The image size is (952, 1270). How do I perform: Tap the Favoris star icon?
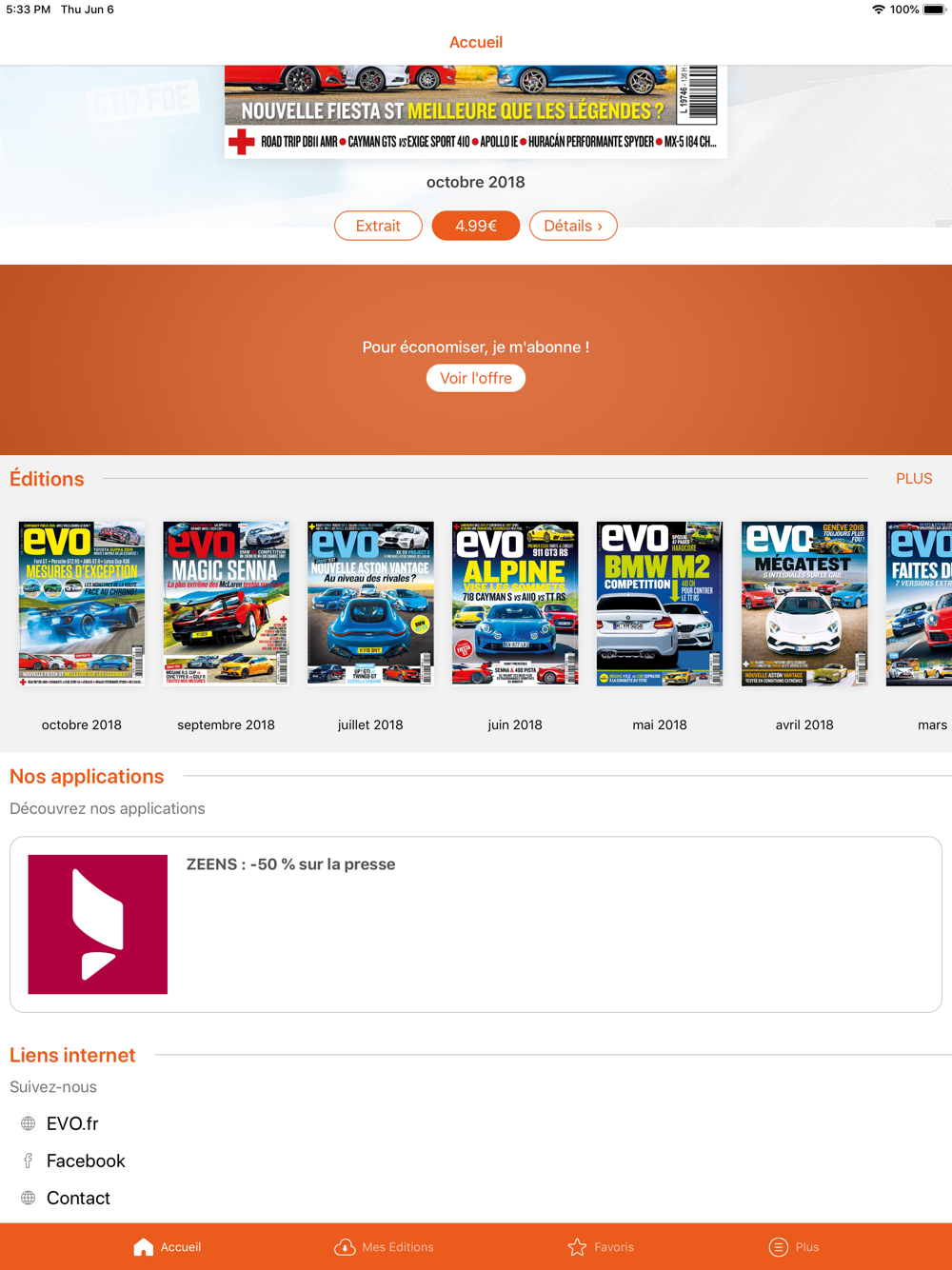[577, 1247]
